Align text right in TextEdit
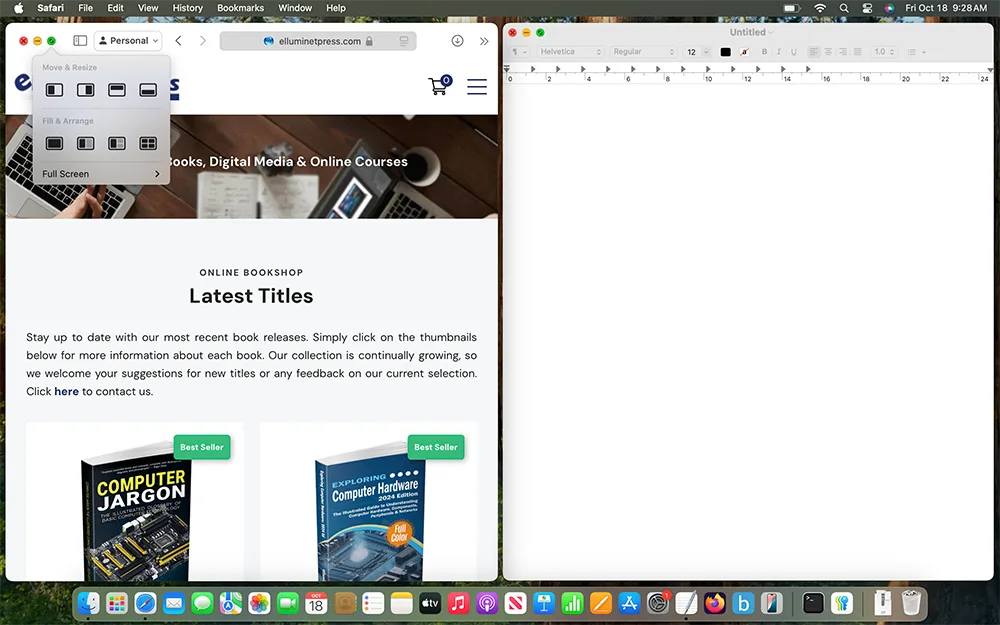This screenshot has width=1000, height=625. (x=843, y=52)
